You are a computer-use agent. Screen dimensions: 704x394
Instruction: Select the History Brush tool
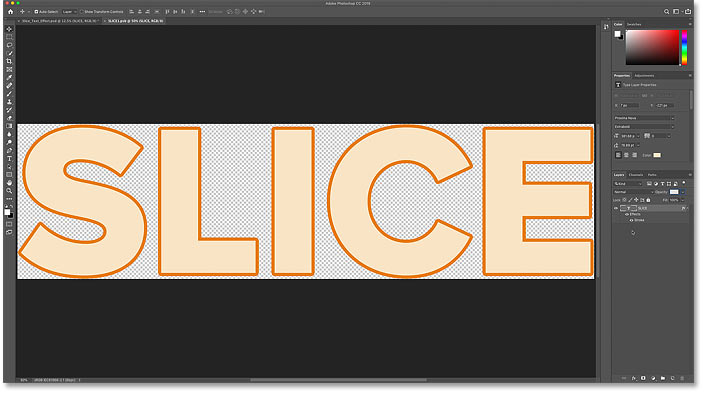pyautogui.click(x=9, y=110)
